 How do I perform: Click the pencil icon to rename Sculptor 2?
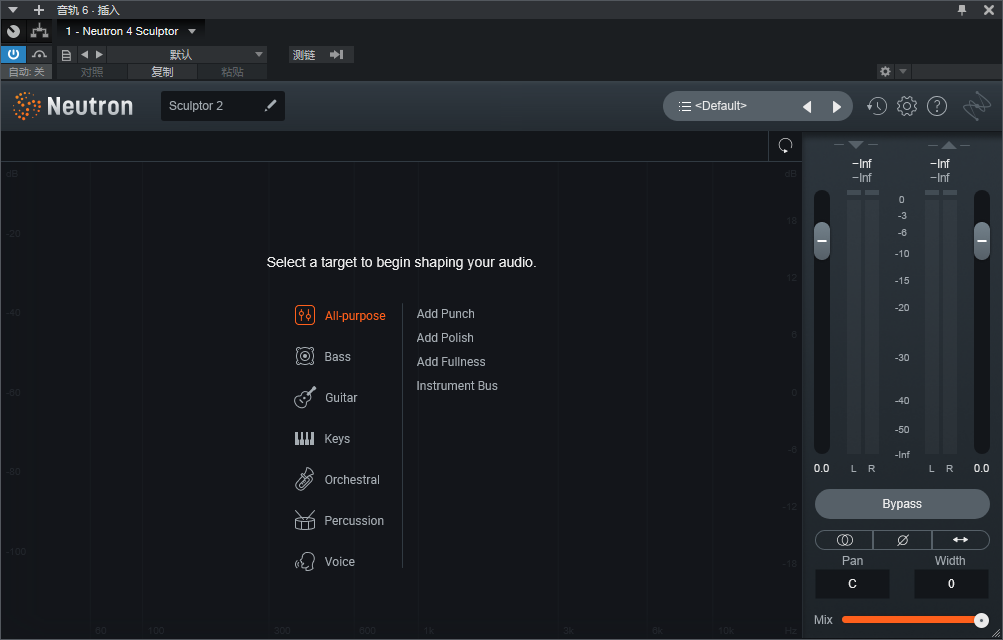[x=270, y=106]
